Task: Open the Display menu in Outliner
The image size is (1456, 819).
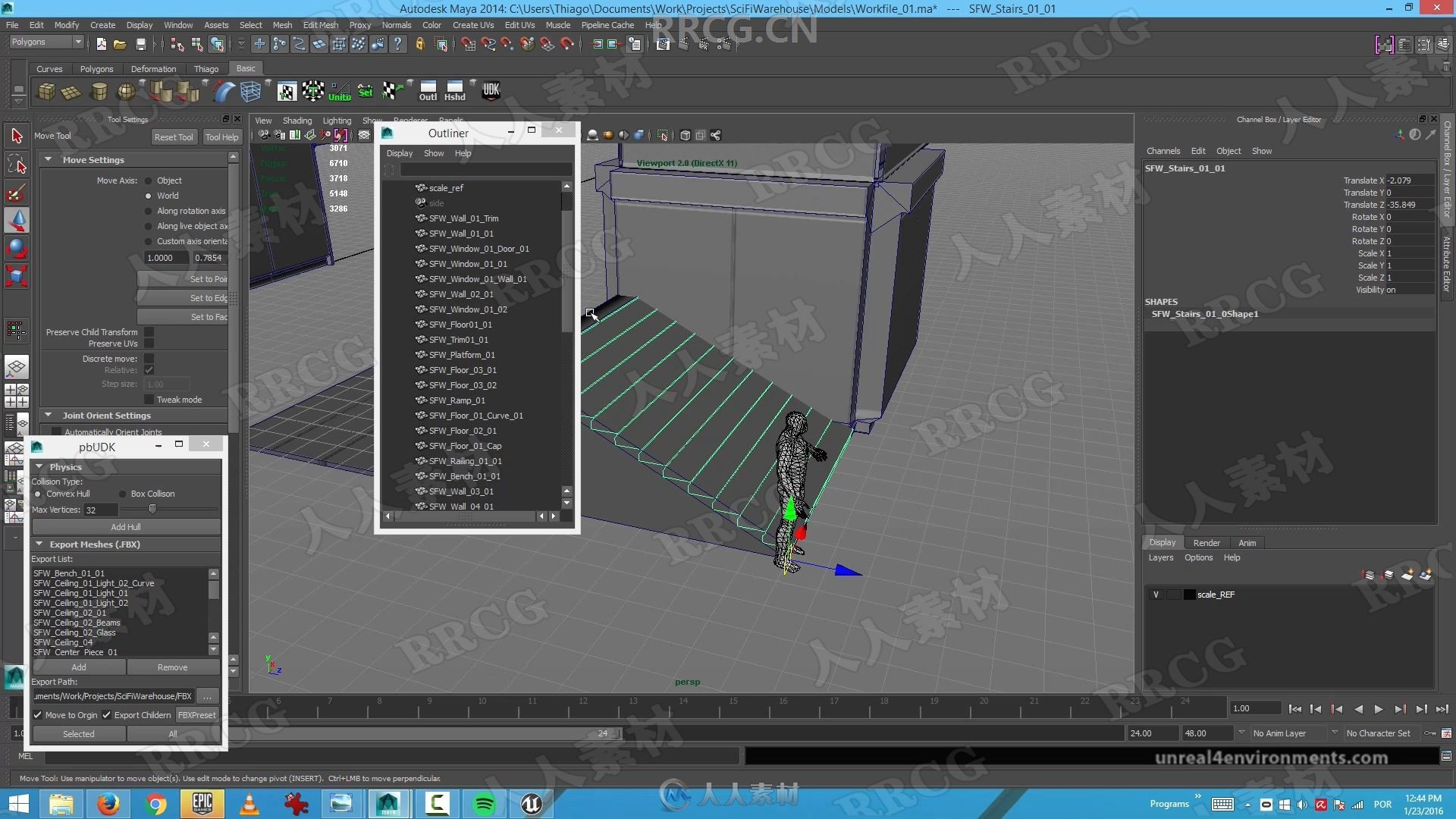Action: tap(399, 153)
